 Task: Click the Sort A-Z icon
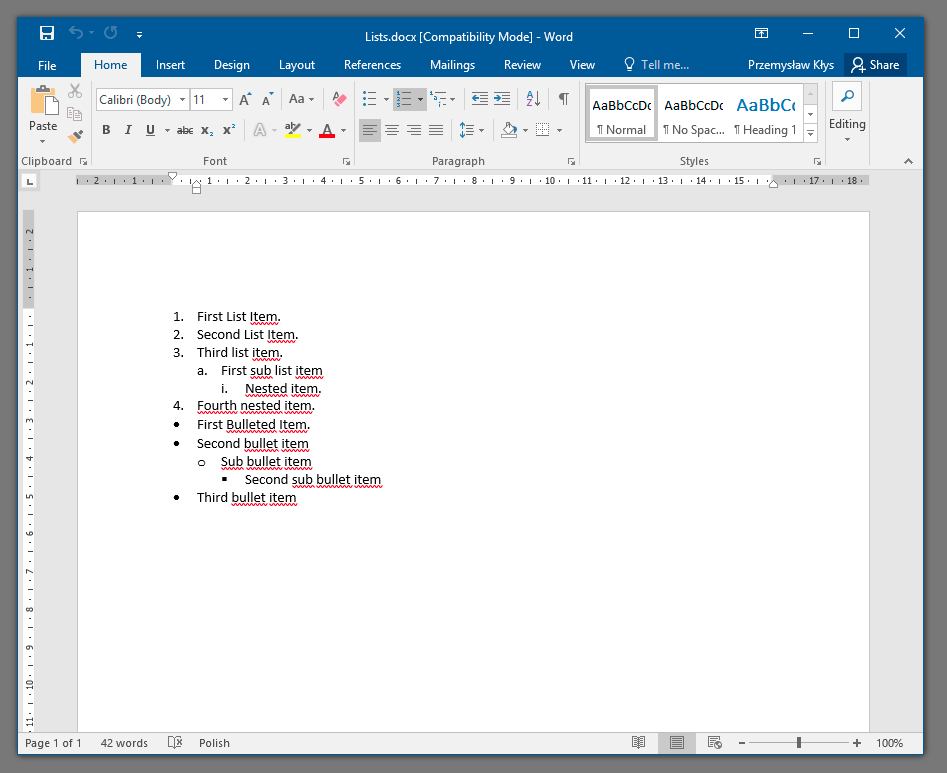click(533, 99)
